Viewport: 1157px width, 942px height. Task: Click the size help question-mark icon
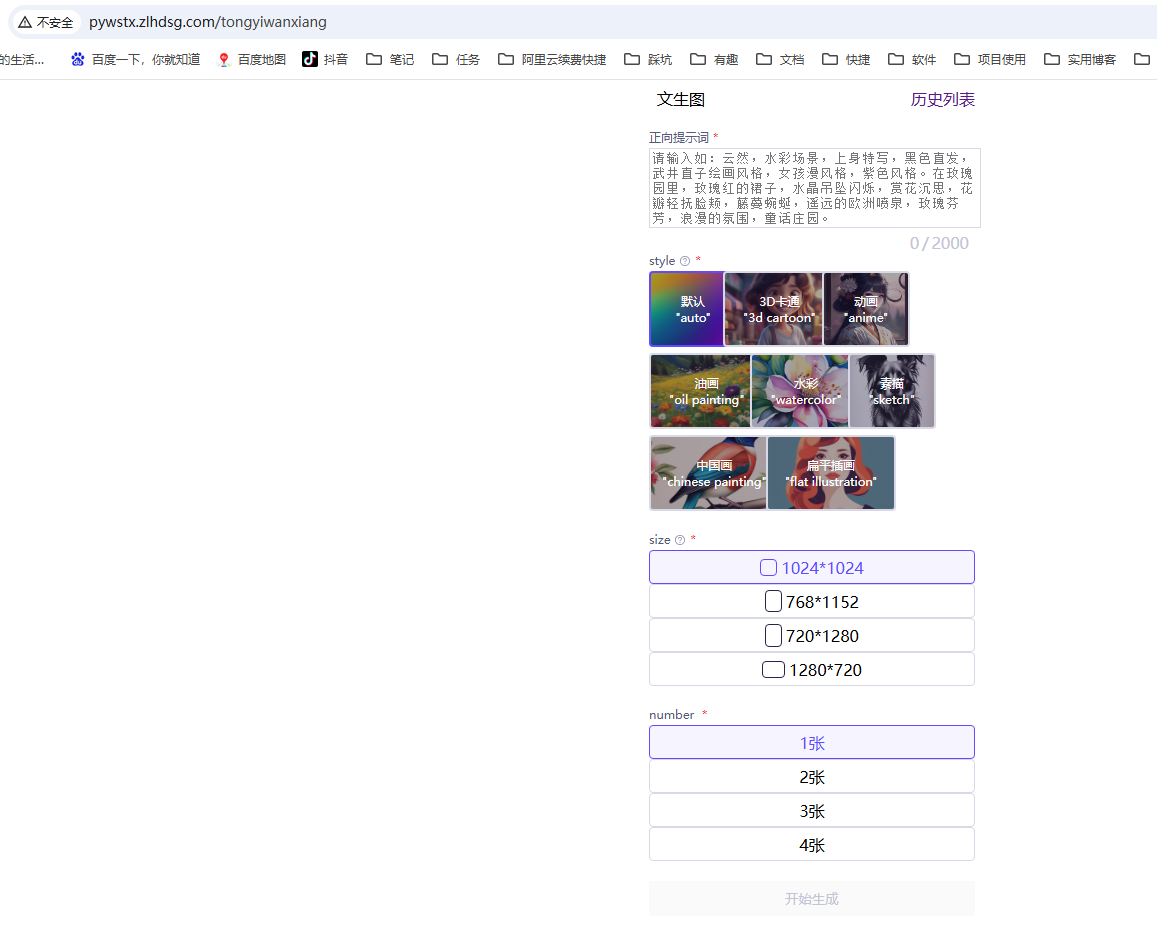(x=680, y=540)
